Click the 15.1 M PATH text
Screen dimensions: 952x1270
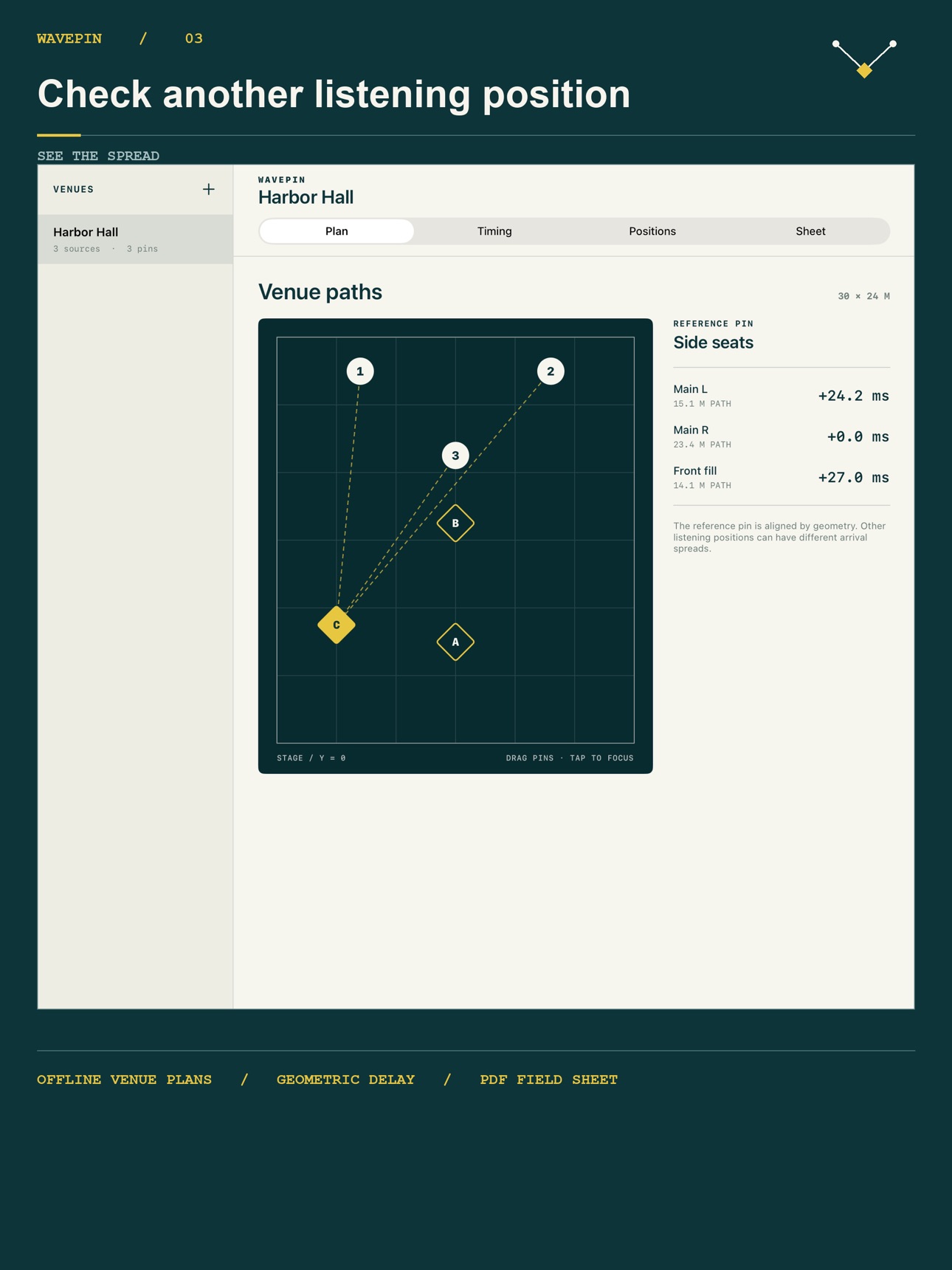pyautogui.click(x=702, y=404)
